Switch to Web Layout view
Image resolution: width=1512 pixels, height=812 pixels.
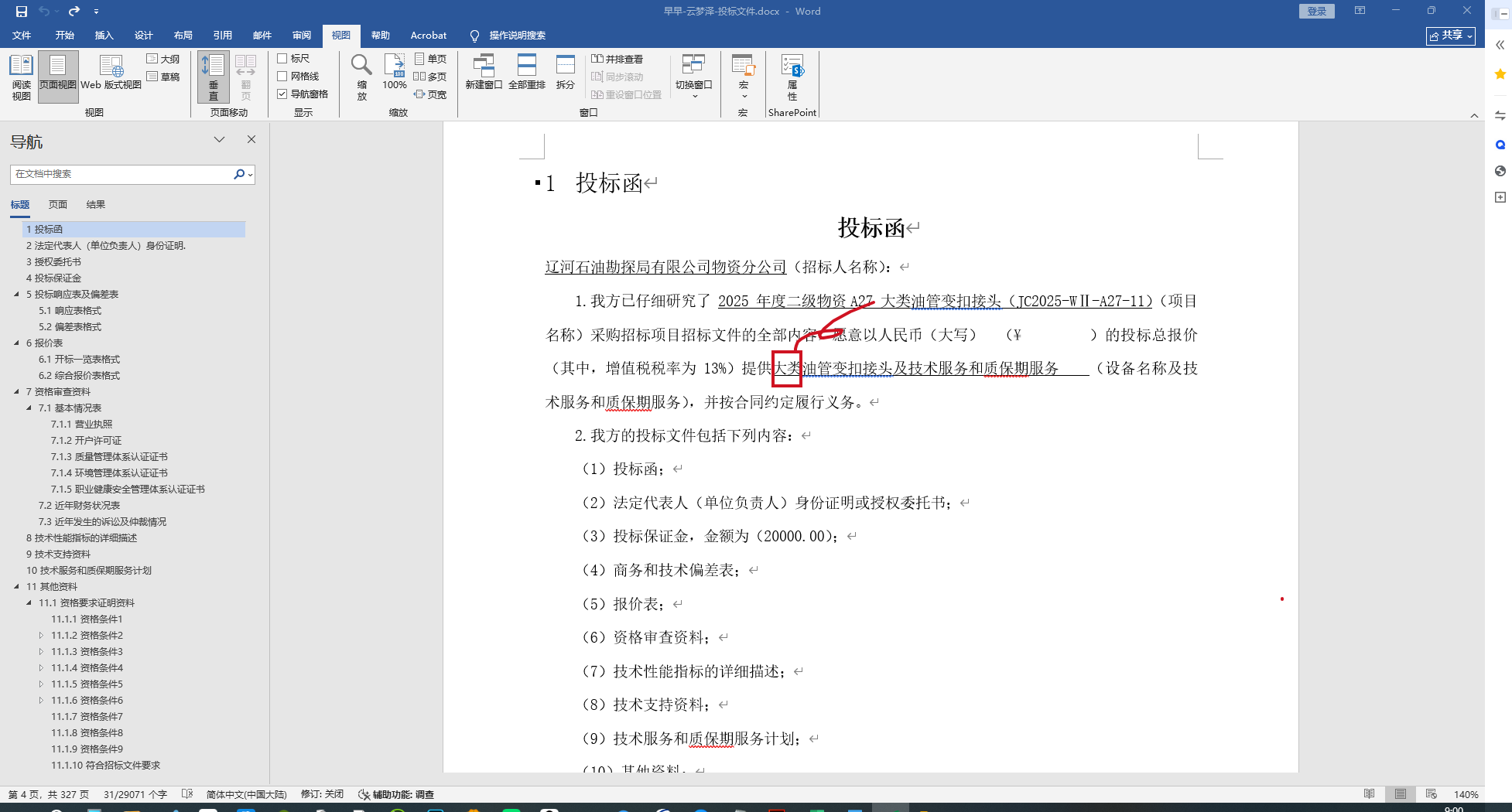(111, 73)
